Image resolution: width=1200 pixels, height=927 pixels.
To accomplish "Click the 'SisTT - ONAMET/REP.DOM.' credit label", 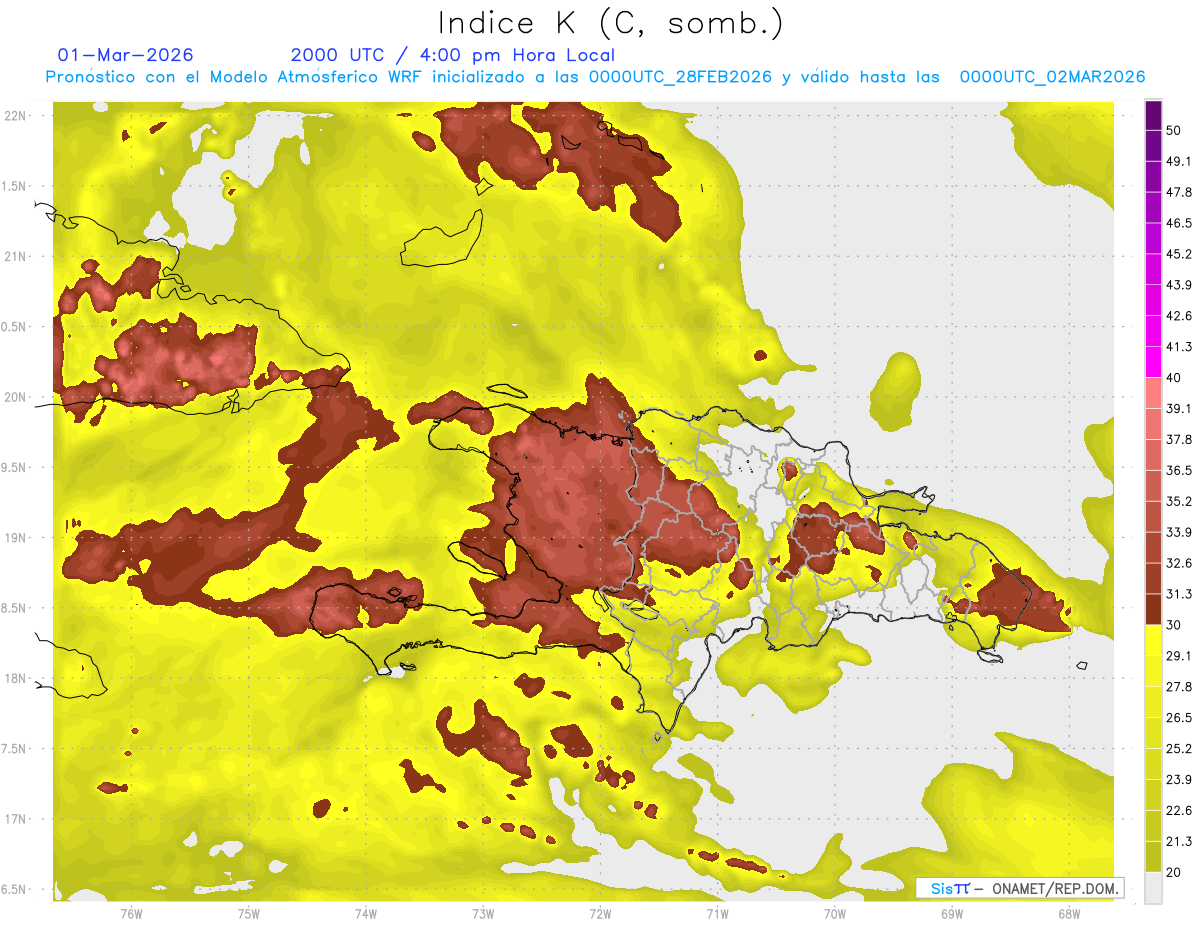I will (1019, 888).
